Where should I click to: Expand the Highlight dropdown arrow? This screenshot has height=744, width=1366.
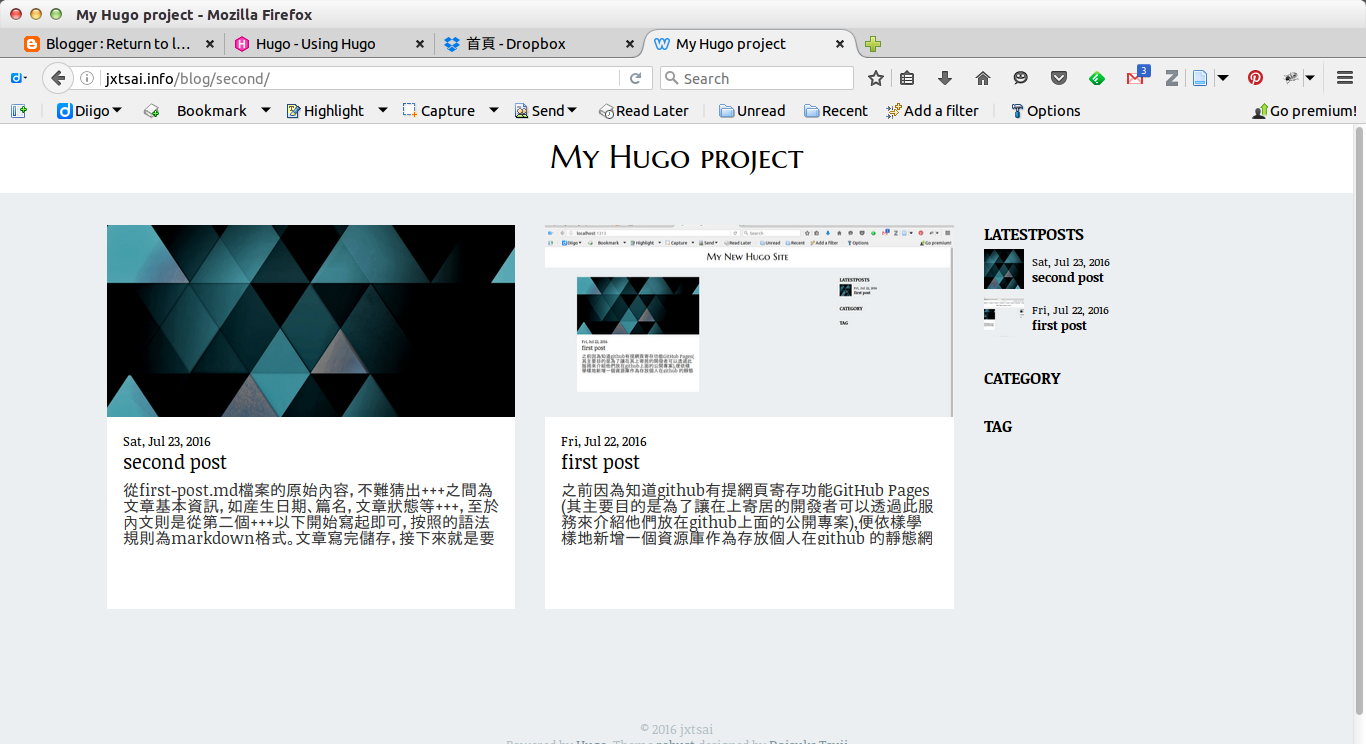(382, 111)
